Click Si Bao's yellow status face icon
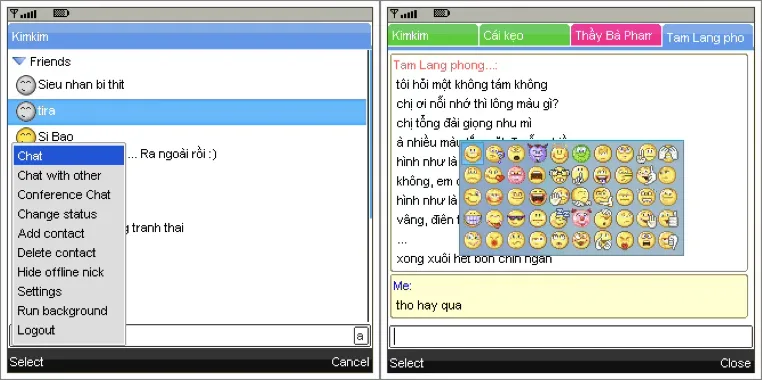This screenshot has height=380, width=762. tap(26, 136)
